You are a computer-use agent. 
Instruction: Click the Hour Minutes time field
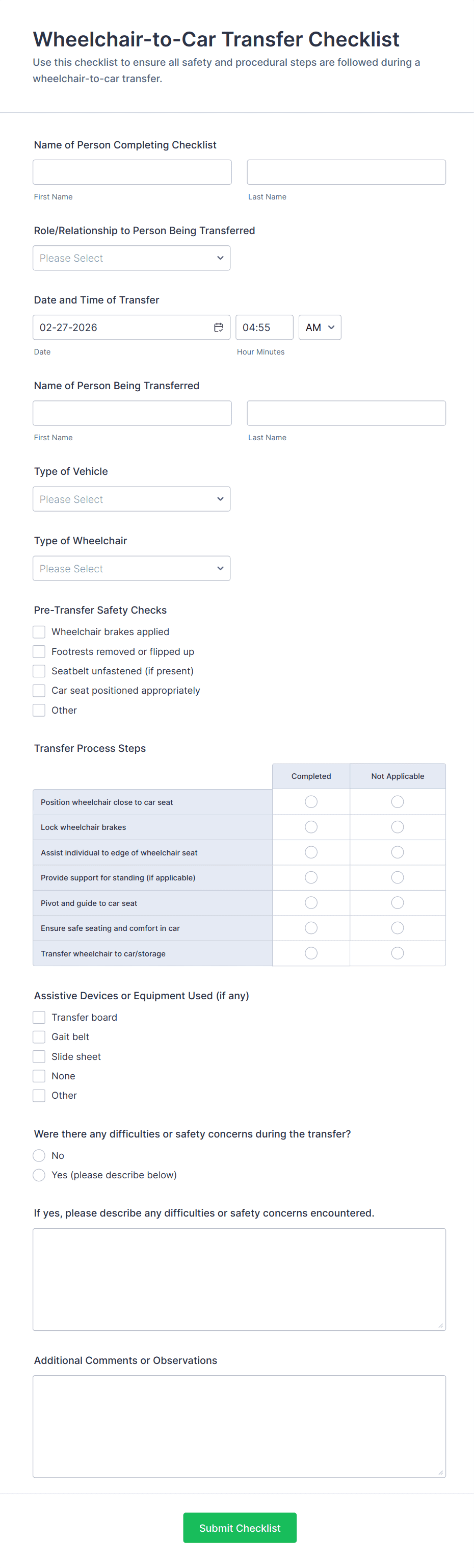pos(264,327)
